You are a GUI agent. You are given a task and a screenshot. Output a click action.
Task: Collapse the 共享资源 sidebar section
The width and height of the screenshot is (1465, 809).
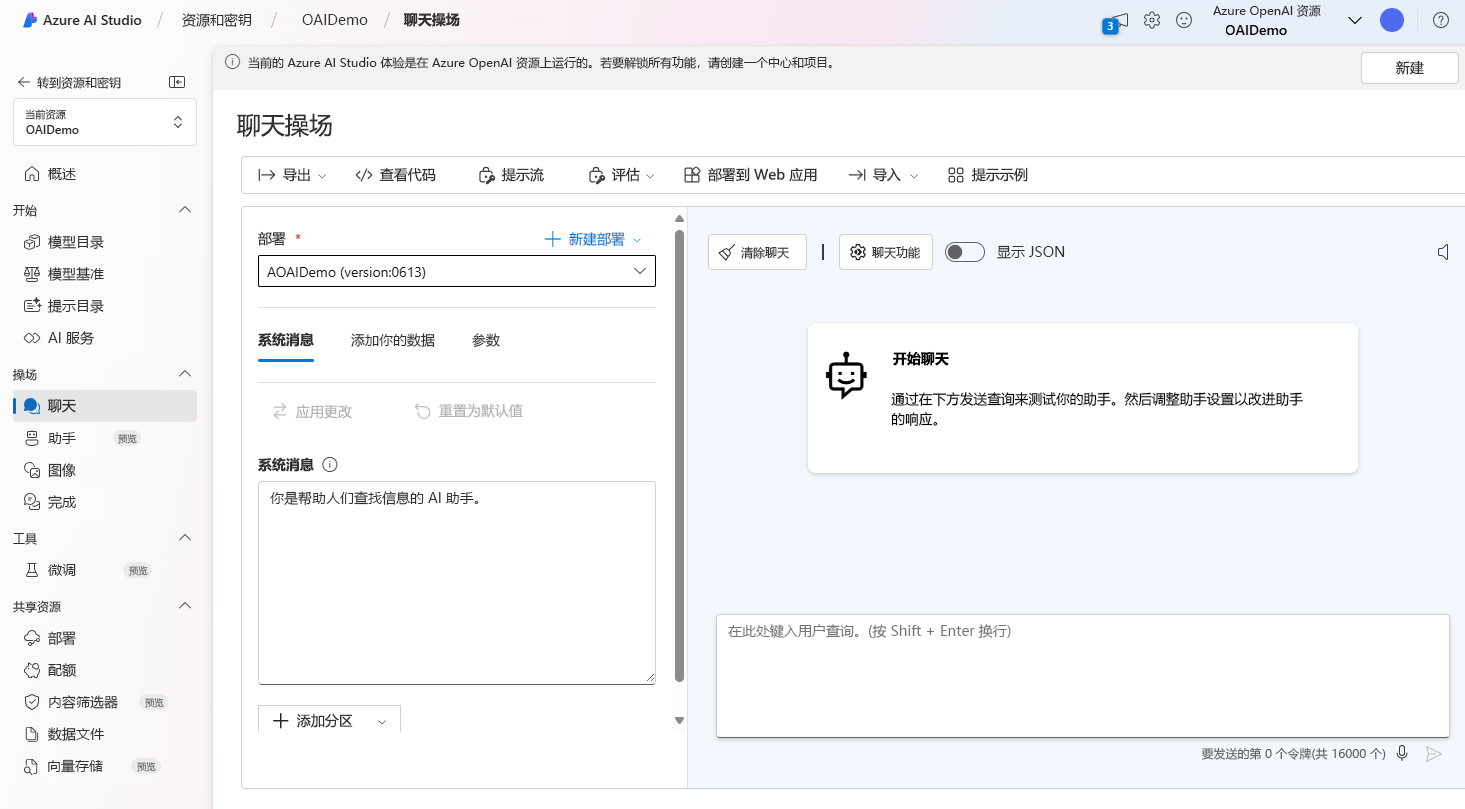(185, 606)
